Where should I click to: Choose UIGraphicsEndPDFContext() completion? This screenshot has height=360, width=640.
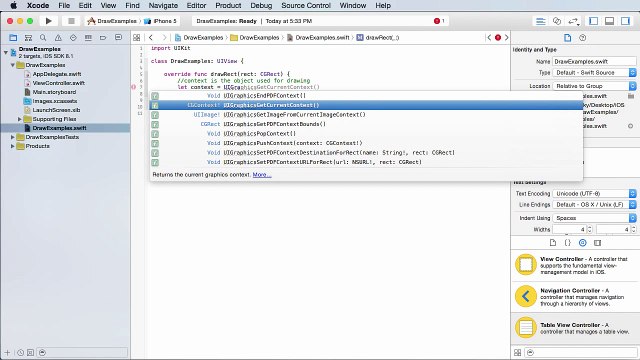[366, 96]
